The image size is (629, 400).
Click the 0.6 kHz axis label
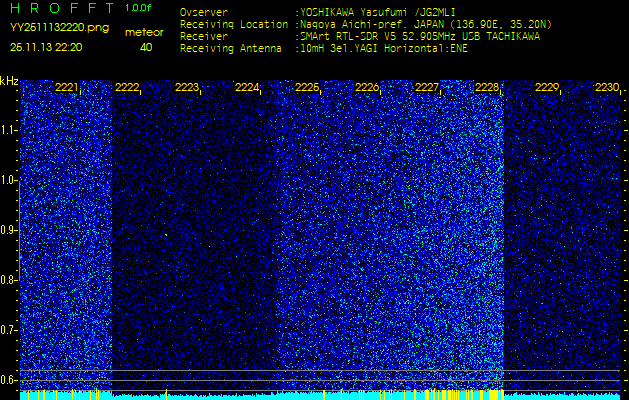8,380
